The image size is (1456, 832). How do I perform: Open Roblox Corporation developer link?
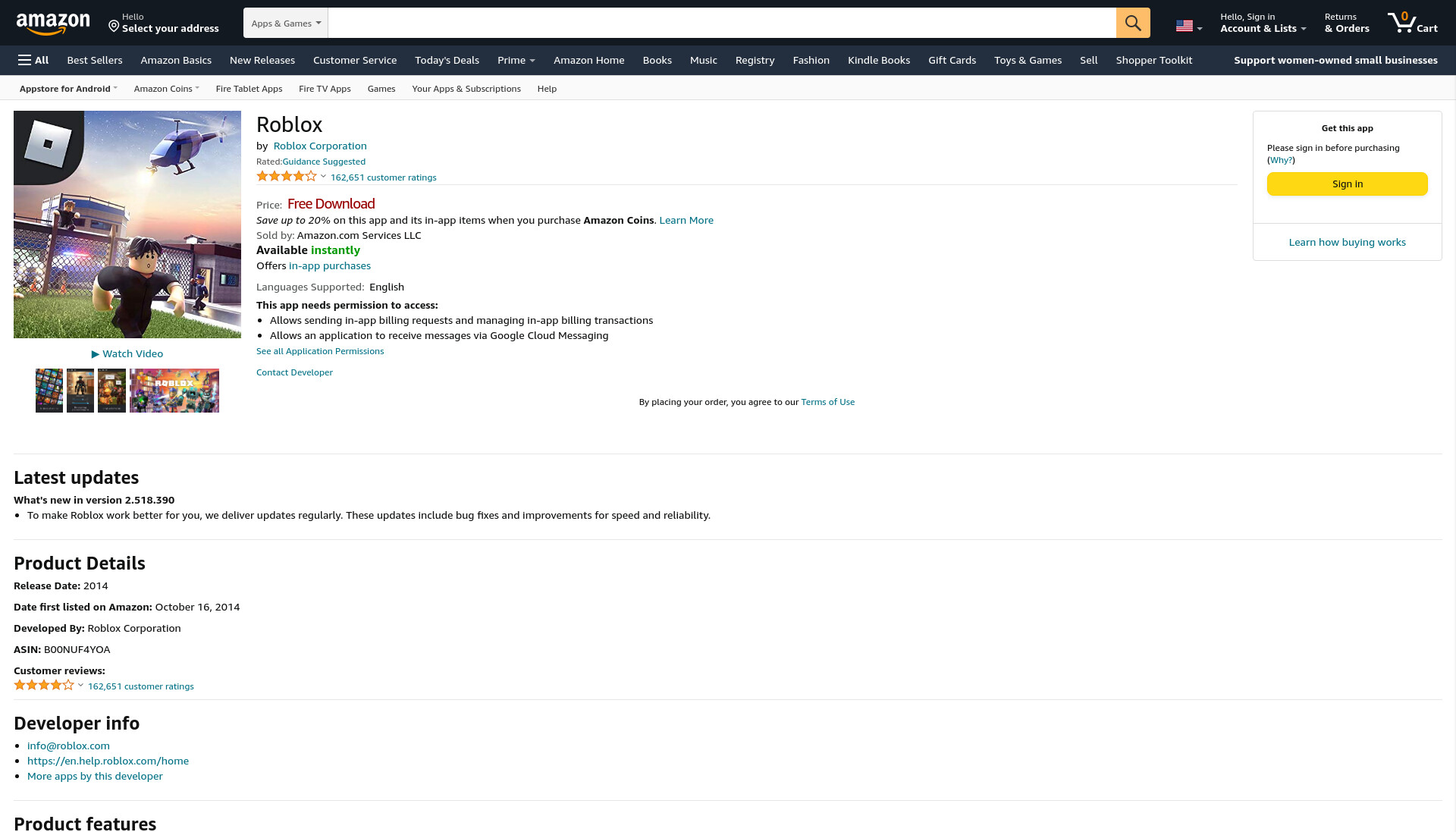coord(320,146)
